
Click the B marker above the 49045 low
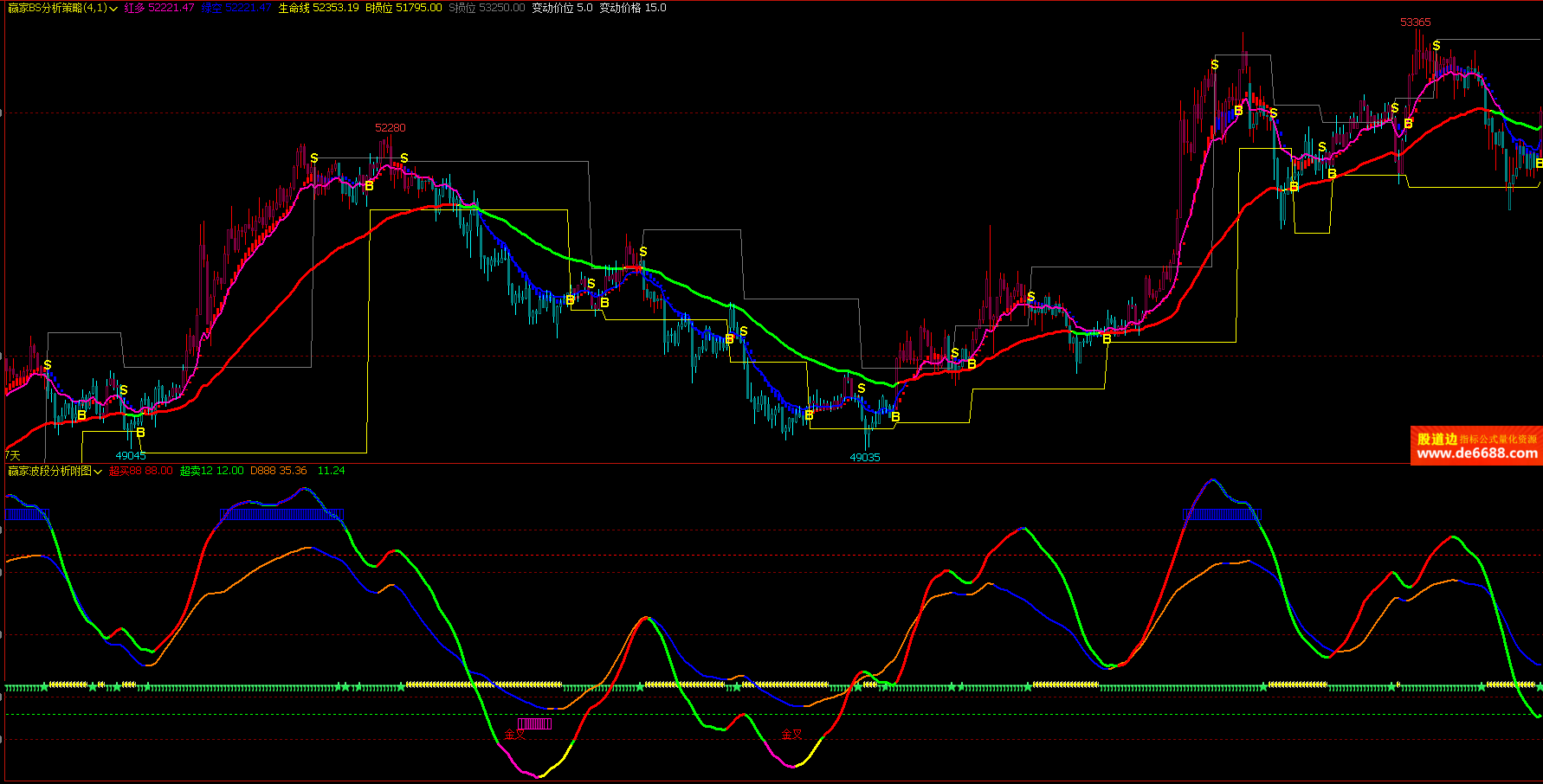click(x=140, y=433)
